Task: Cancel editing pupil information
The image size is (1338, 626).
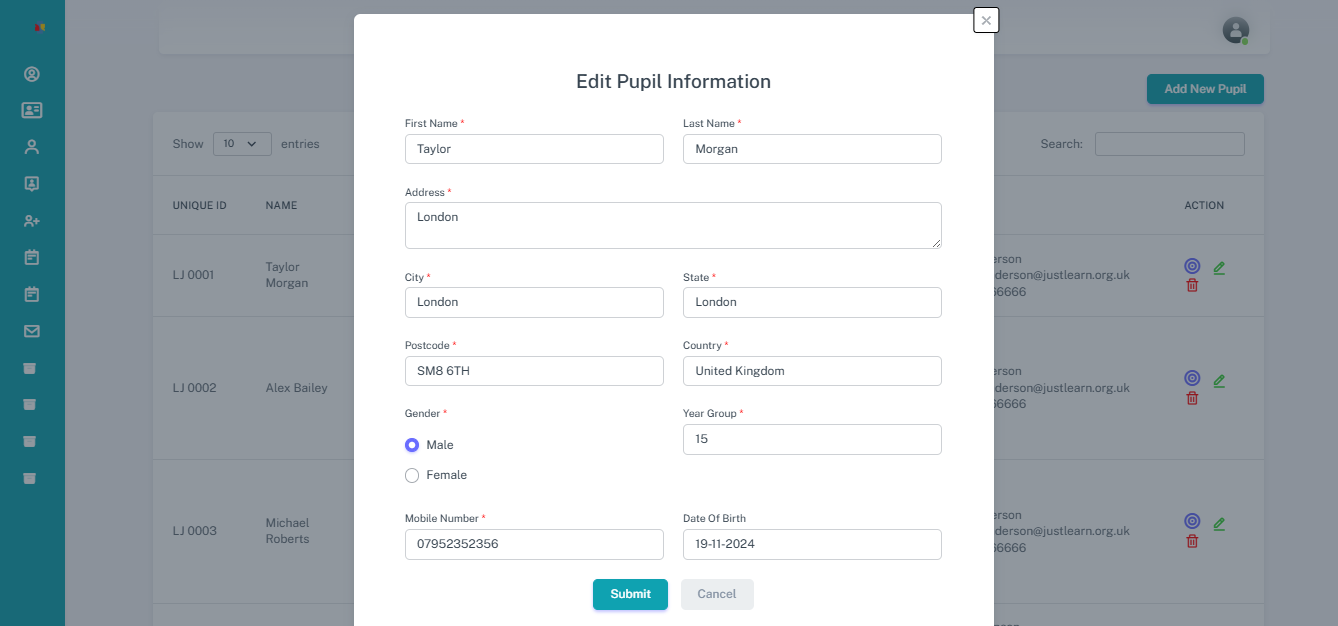Action: pyautogui.click(x=716, y=594)
